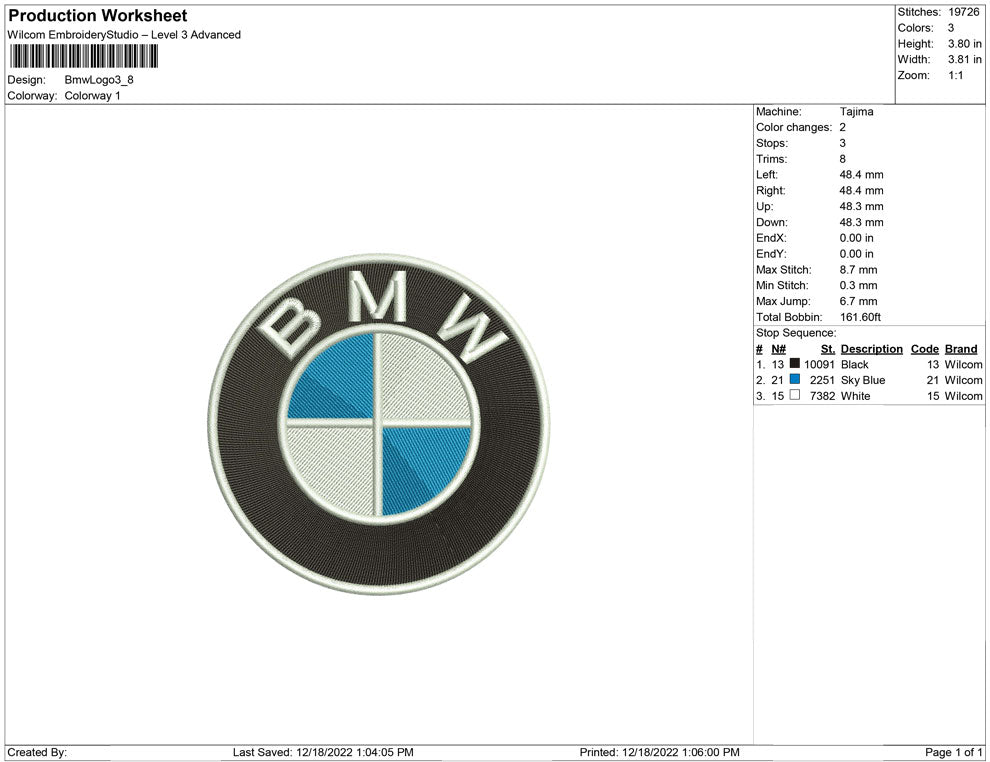Click the Brand column header
The image size is (990, 762).
960,349
